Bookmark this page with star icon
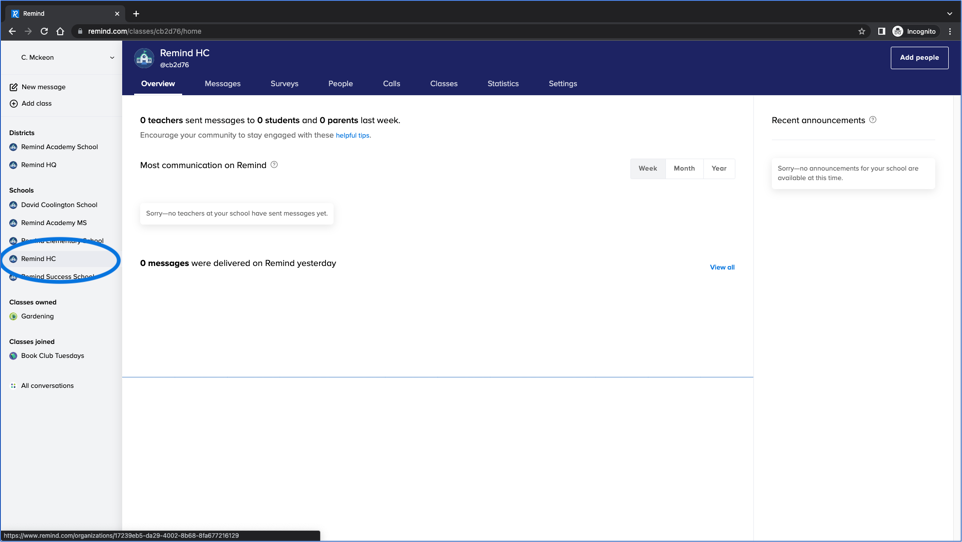Viewport: 962px width, 542px height. click(861, 31)
